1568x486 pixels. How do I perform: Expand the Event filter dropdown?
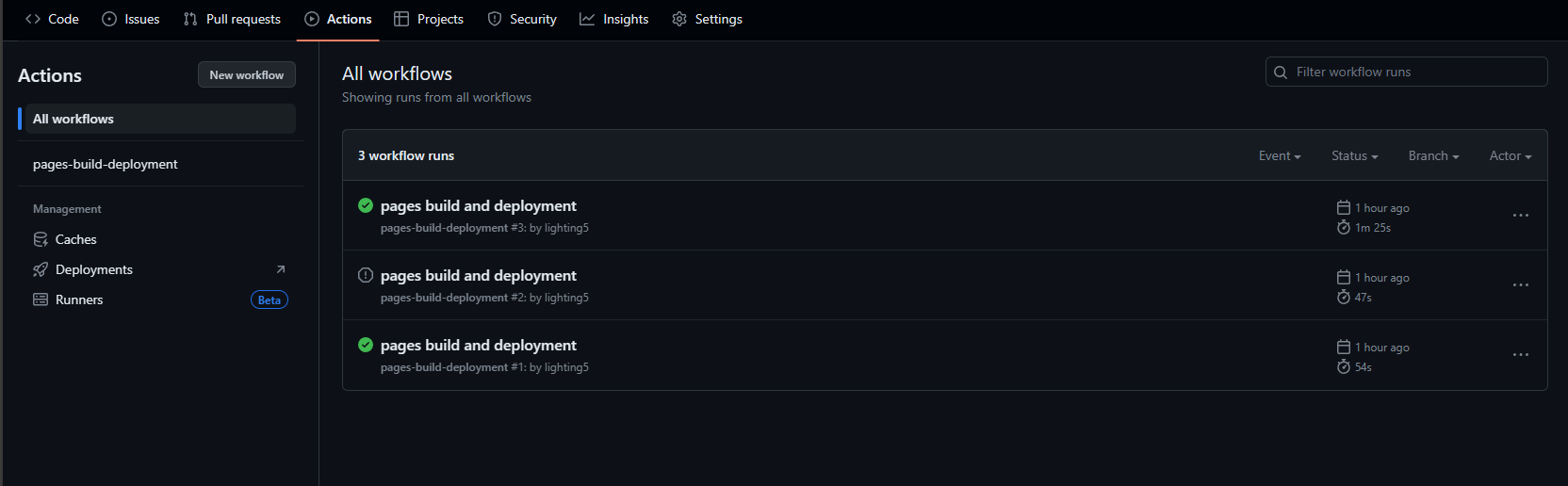point(1279,156)
